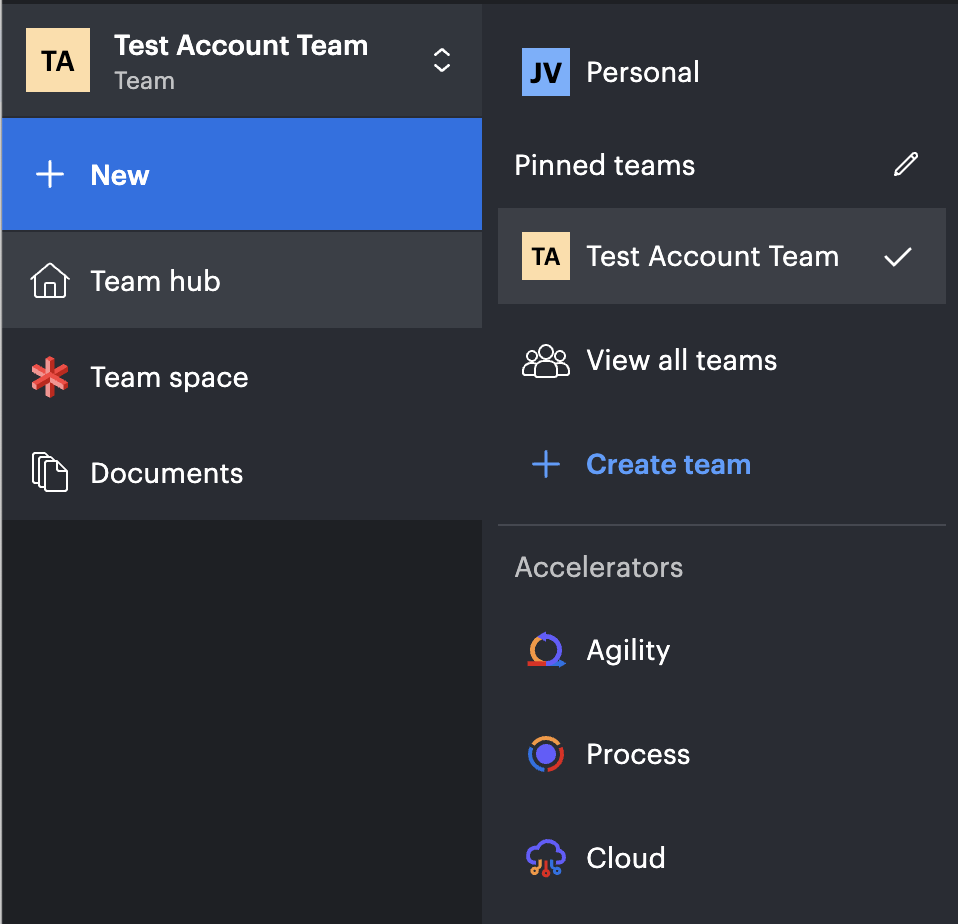
Task: Click the TA avatar in pinned teams
Action: point(546,256)
